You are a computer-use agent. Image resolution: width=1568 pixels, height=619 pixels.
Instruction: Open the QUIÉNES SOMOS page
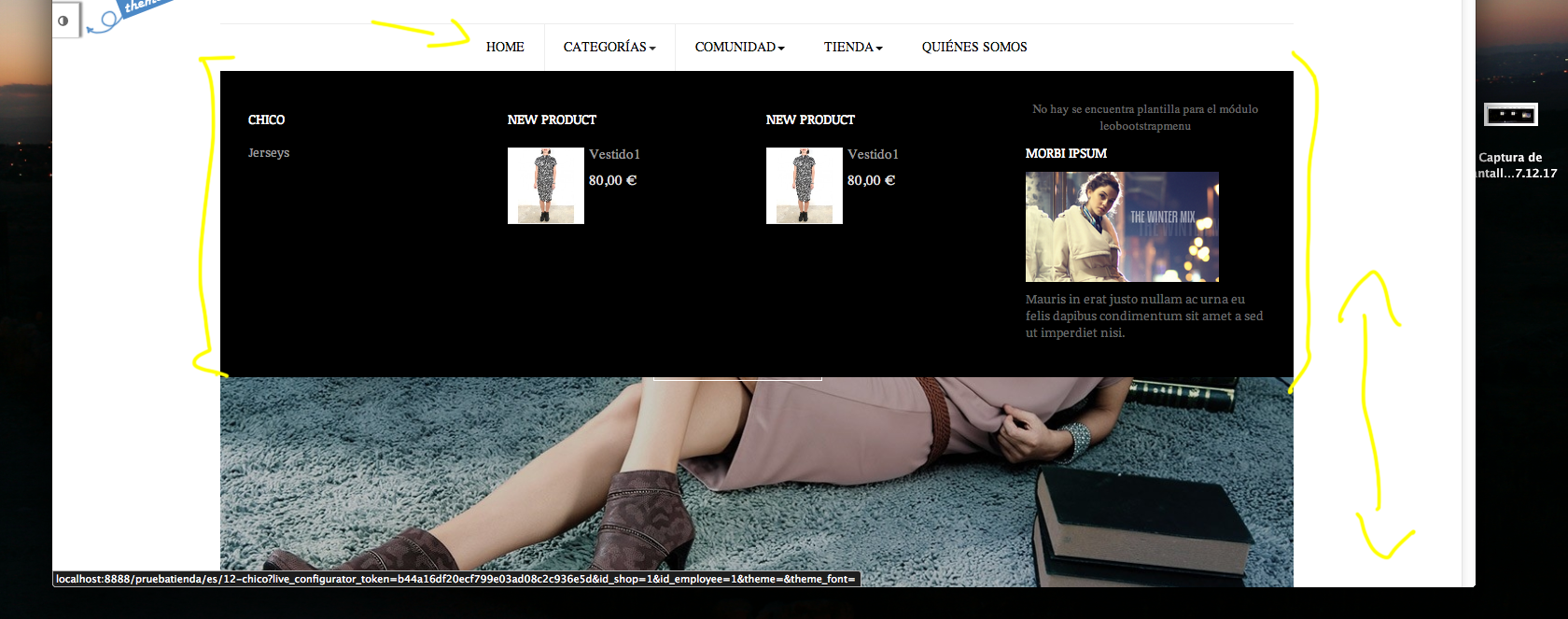click(x=974, y=47)
